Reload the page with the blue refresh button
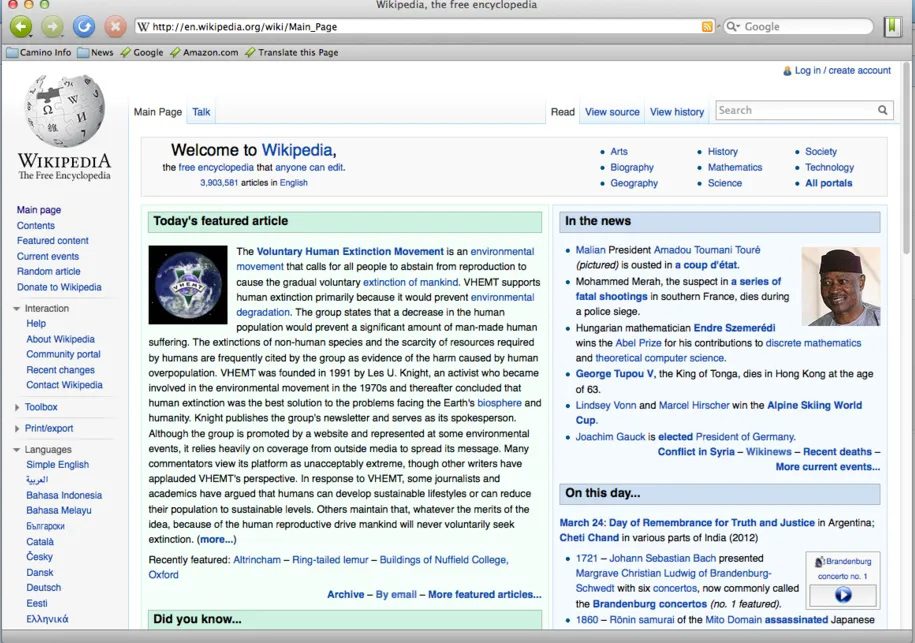915x643 pixels. 84,26
